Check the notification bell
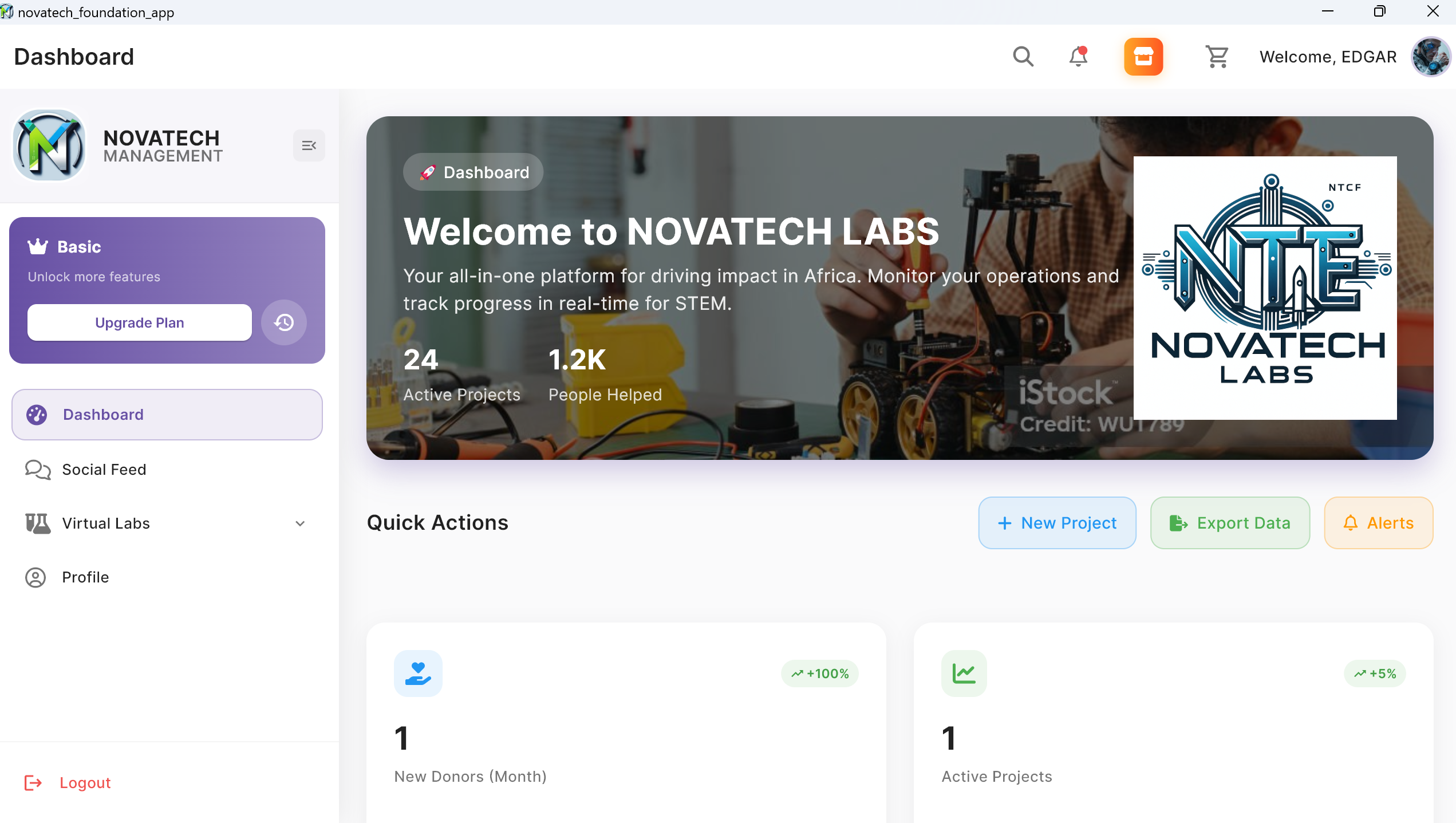1456x823 pixels. point(1078,56)
